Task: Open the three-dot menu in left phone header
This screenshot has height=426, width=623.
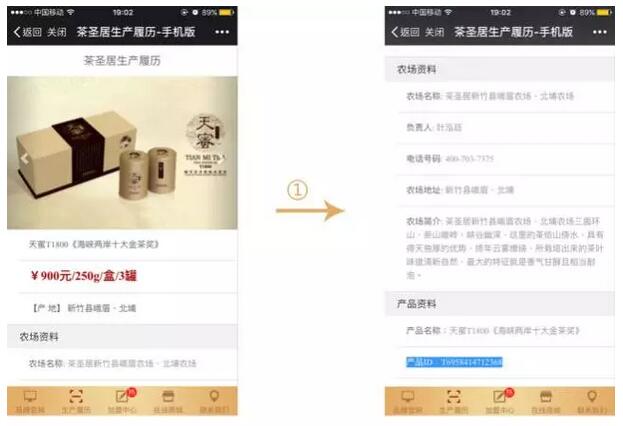Action: (x=222, y=32)
